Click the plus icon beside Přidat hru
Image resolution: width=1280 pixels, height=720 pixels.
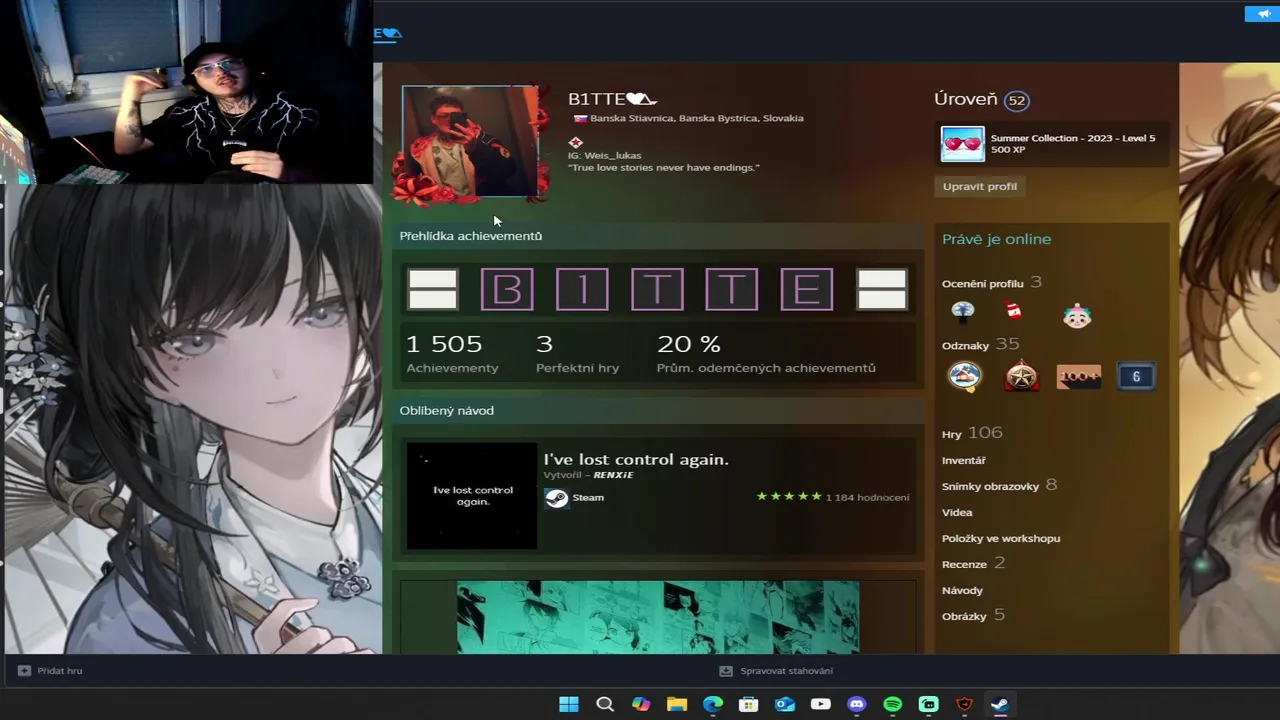[24, 671]
